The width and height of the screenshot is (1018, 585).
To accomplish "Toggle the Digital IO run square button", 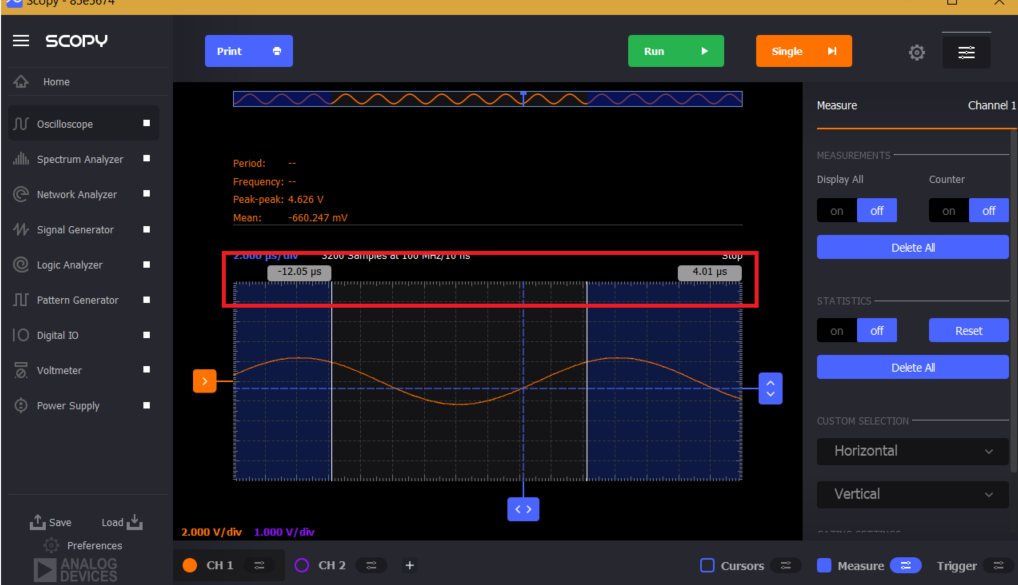I will [146, 334].
